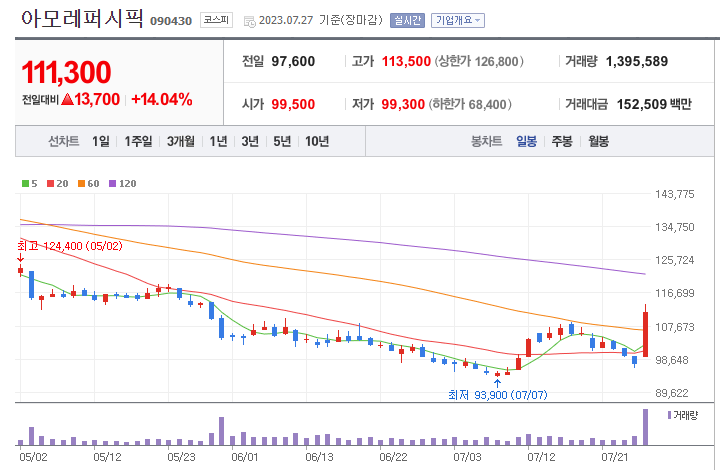Select the 3개월 line chart tab
Image resolution: width=720 pixels, height=470 pixels.
(x=180, y=141)
